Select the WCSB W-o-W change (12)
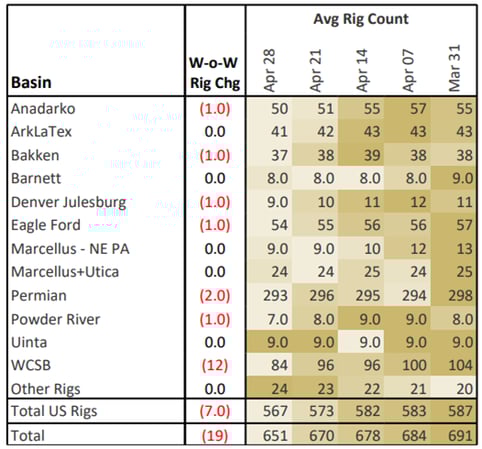 (215, 365)
